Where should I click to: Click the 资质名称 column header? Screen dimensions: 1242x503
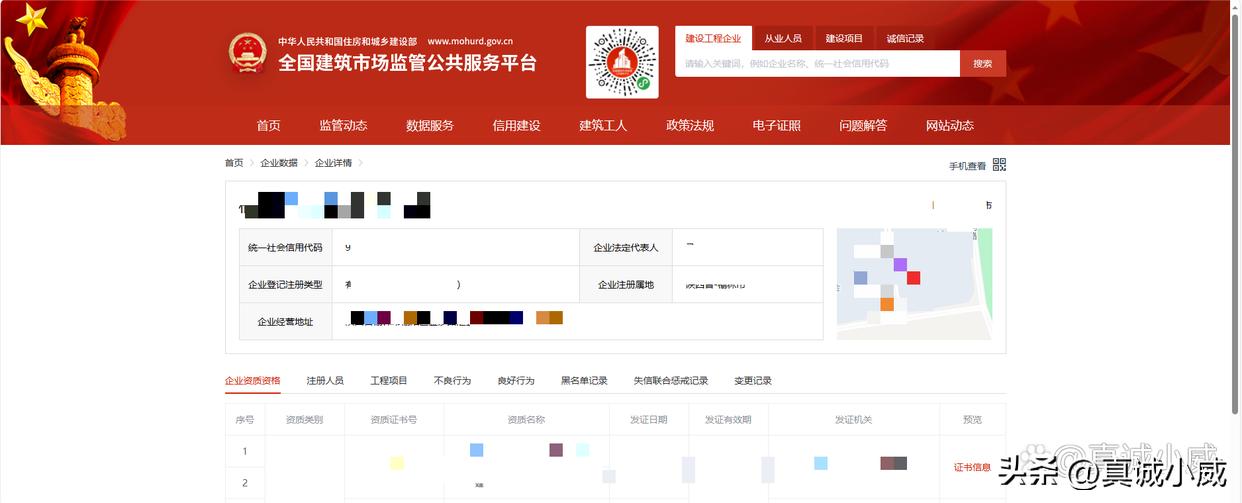(x=526, y=420)
